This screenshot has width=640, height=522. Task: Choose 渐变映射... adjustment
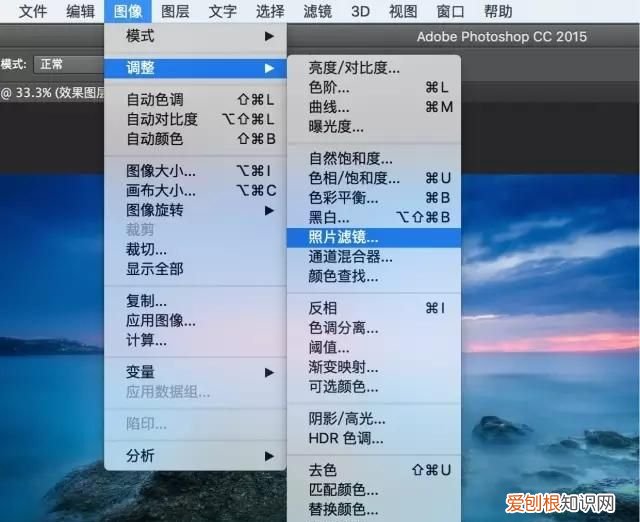tap(374, 367)
